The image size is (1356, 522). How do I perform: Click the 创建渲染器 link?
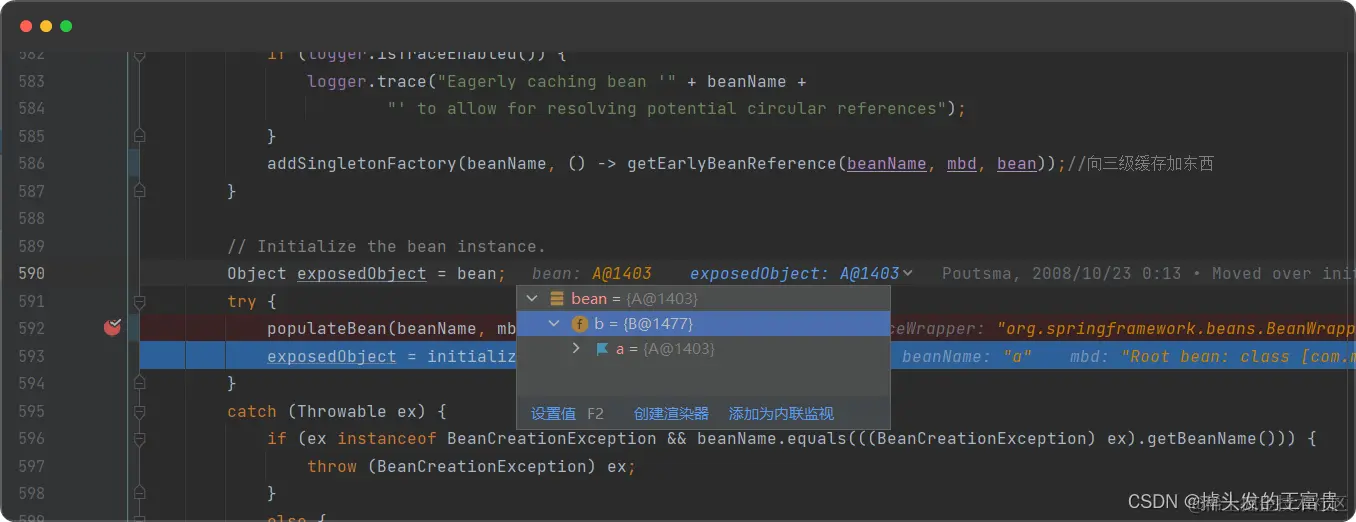click(x=671, y=413)
